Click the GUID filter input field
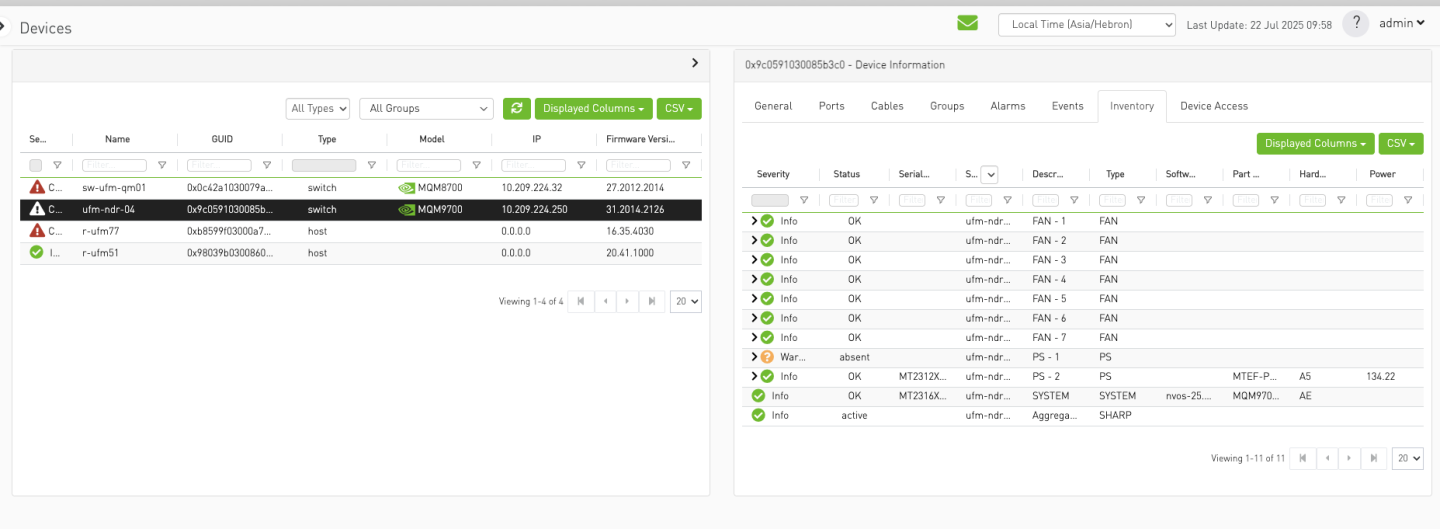1440x529 pixels. point(220,165)
